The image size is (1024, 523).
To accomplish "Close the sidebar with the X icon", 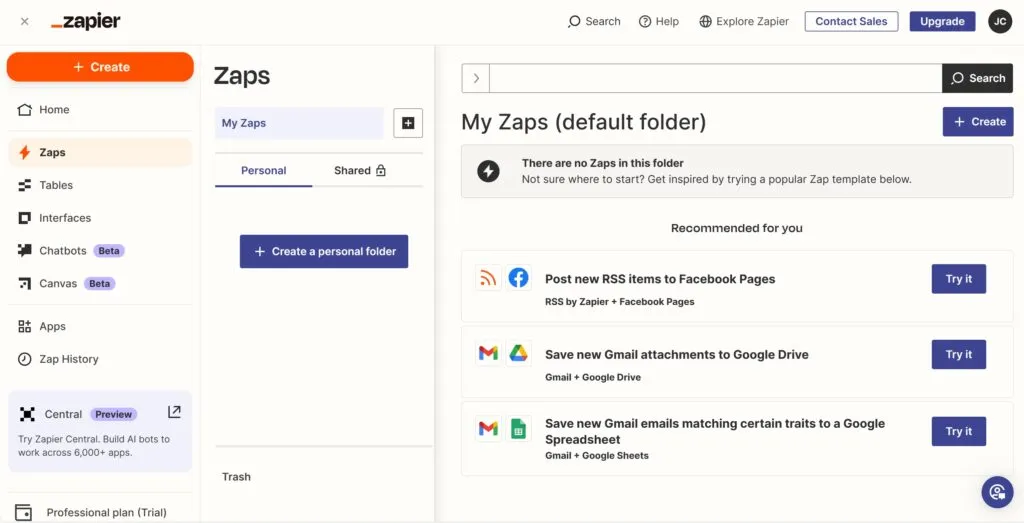I will 25,22.
